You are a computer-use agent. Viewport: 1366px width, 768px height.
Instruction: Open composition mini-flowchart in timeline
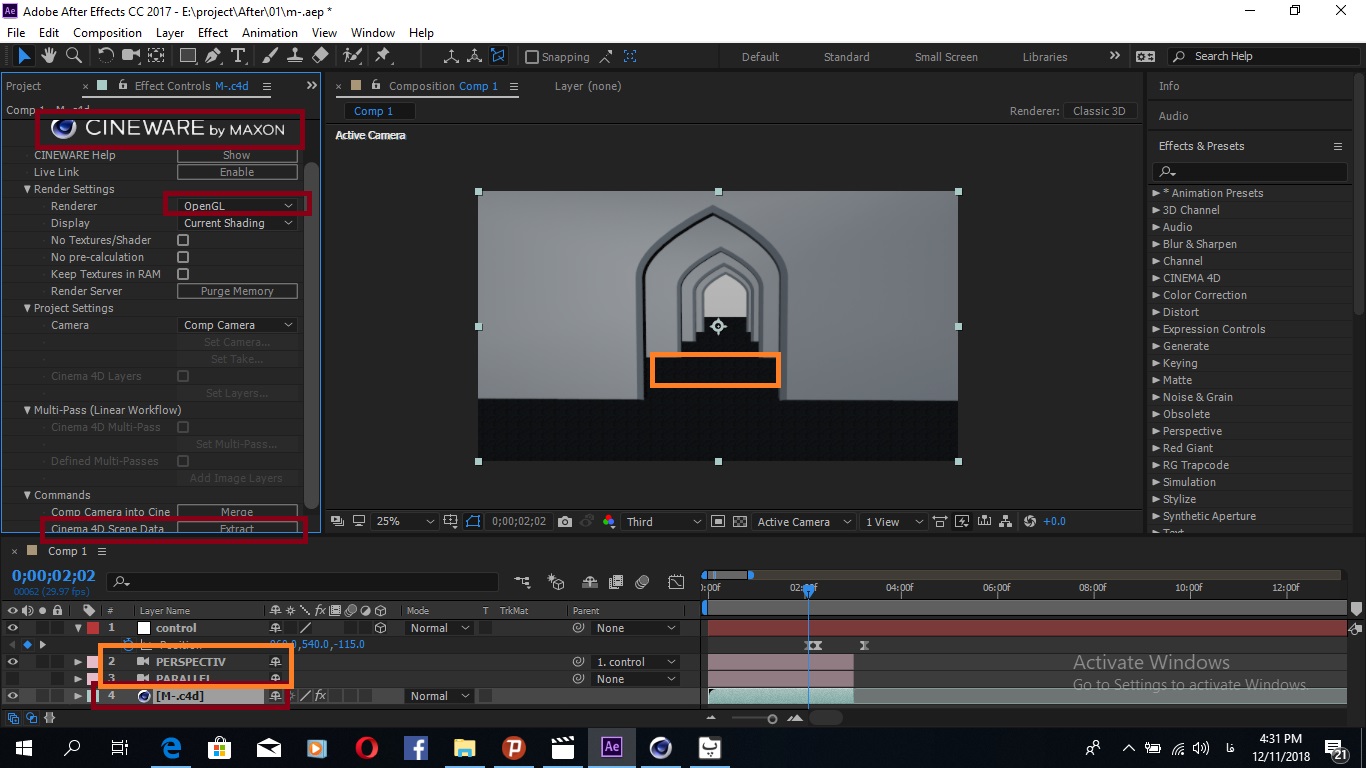523,582
